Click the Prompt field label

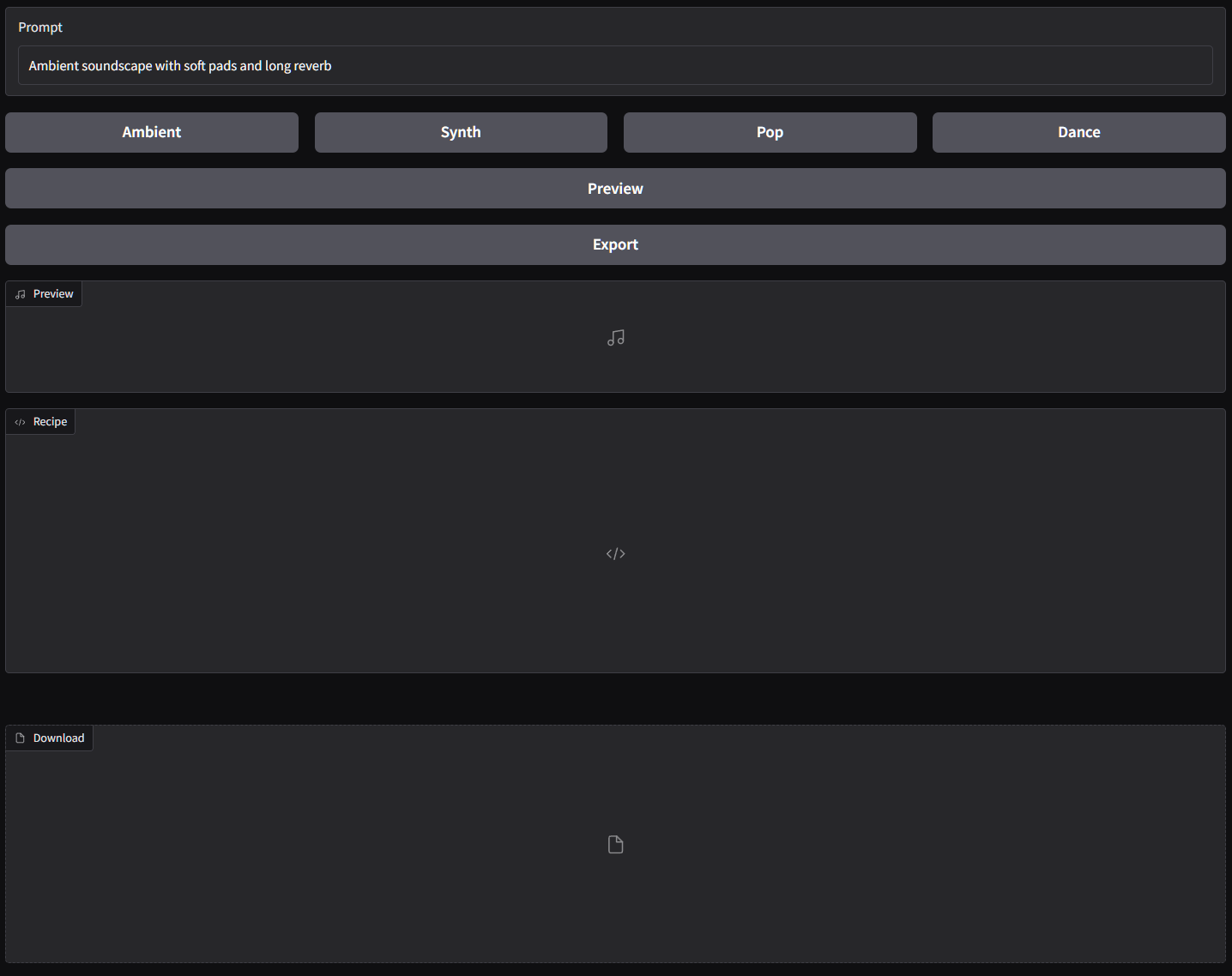pyautogui.click(x=40, y=27)
